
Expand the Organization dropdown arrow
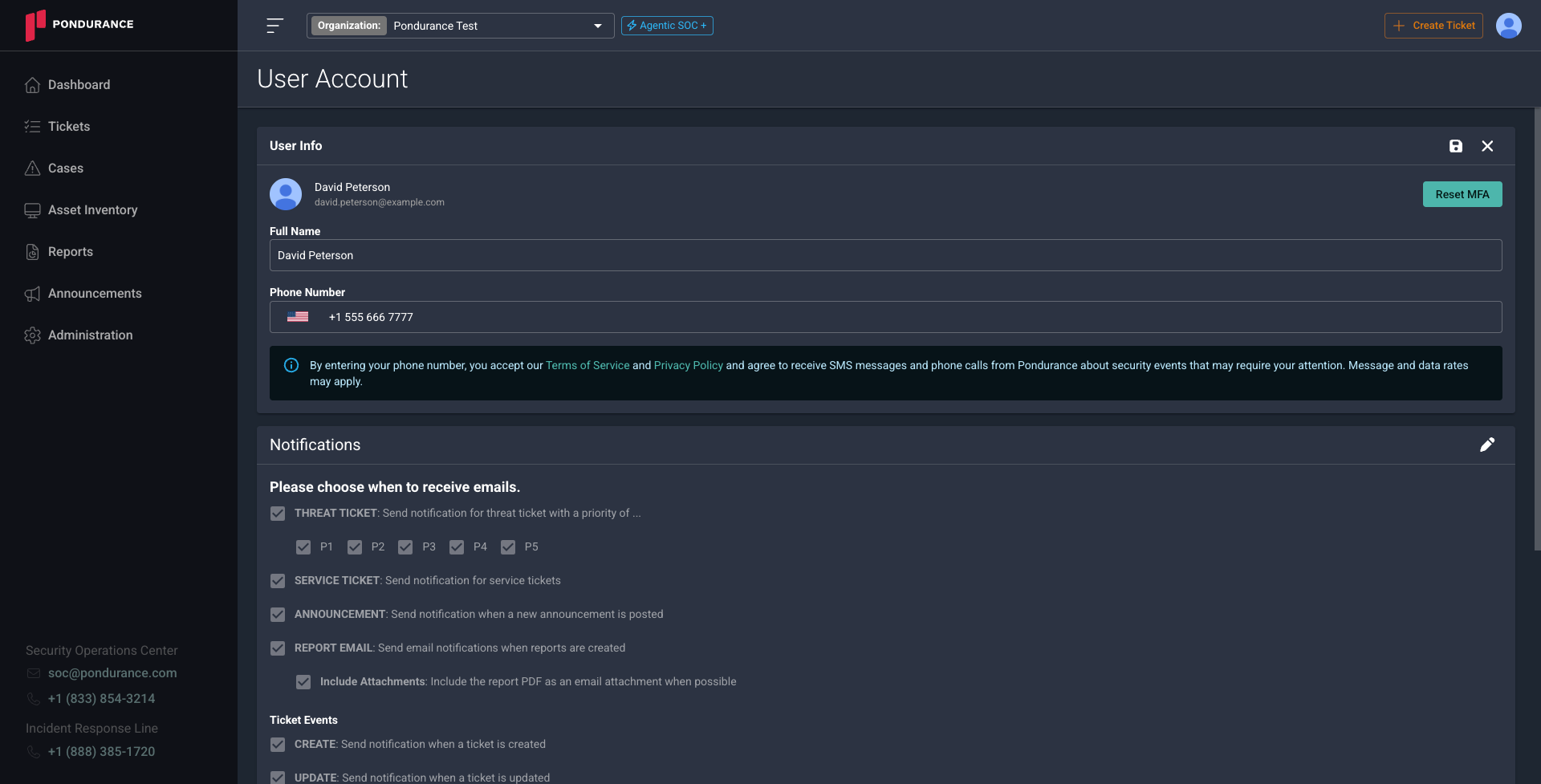click(x=598, y=26)
